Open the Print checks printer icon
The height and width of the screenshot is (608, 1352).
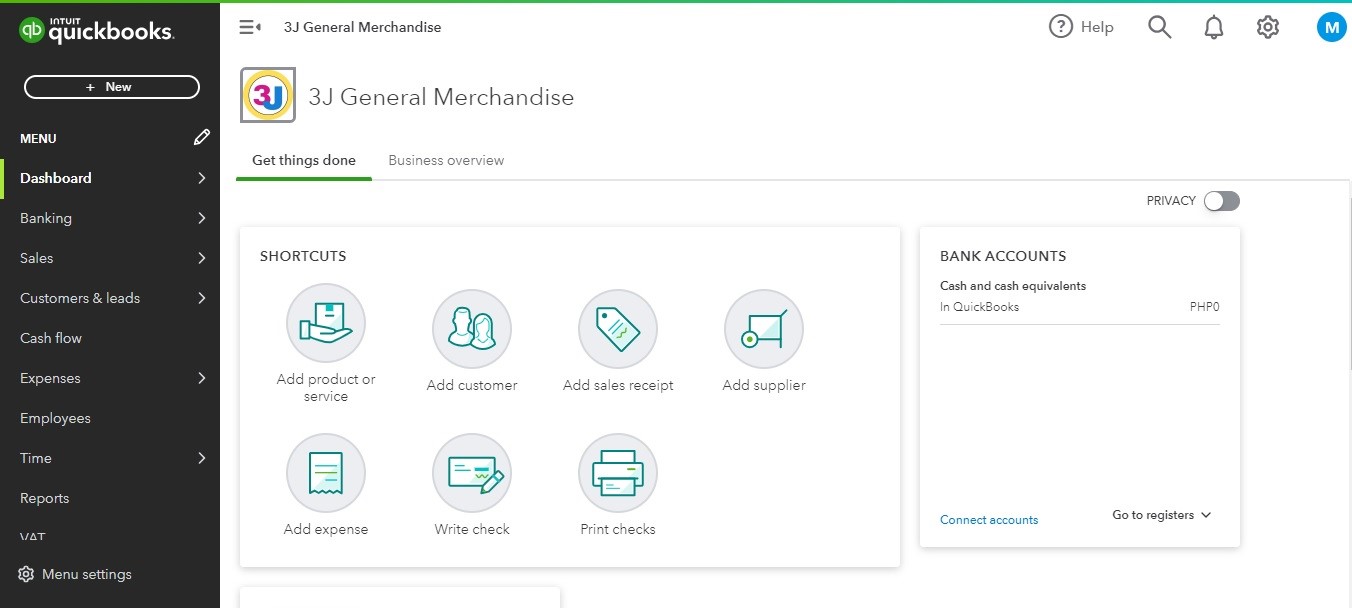point(618,472)
